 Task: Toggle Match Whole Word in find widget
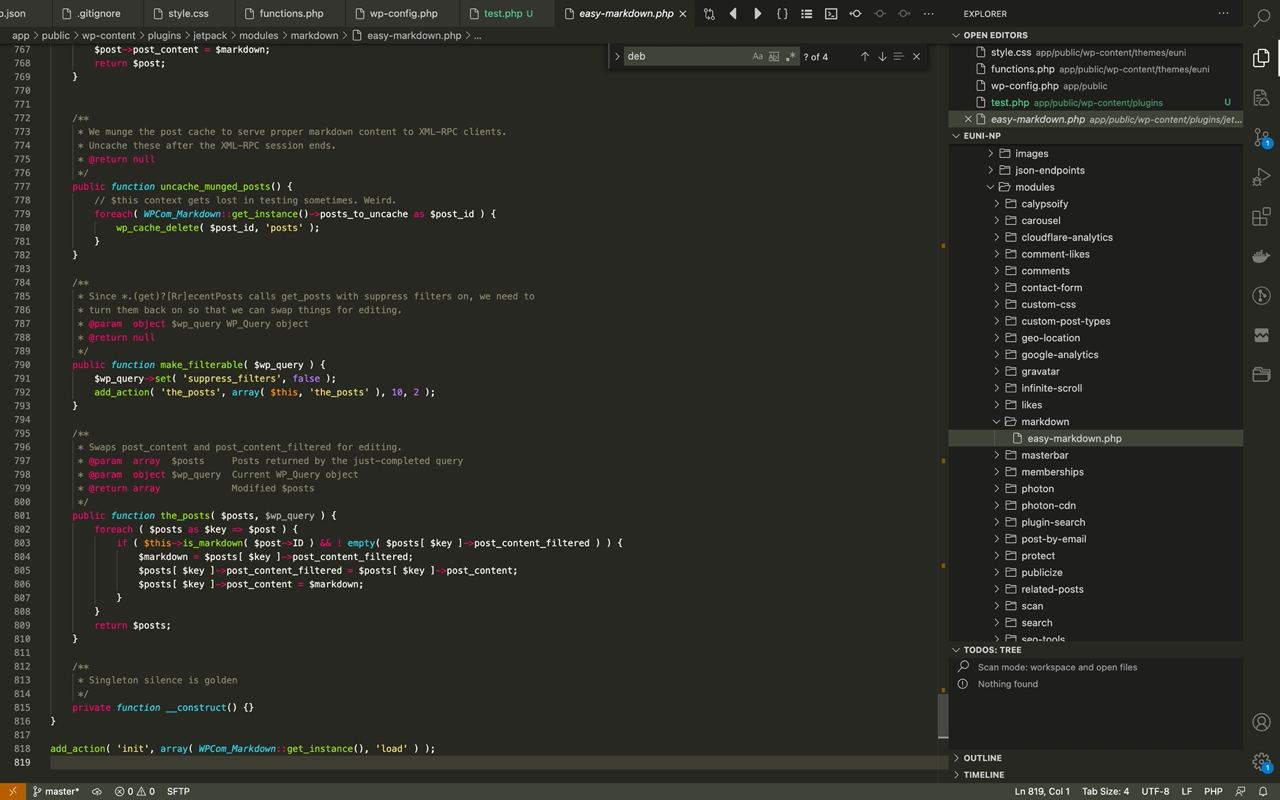[x=773, y=57]
